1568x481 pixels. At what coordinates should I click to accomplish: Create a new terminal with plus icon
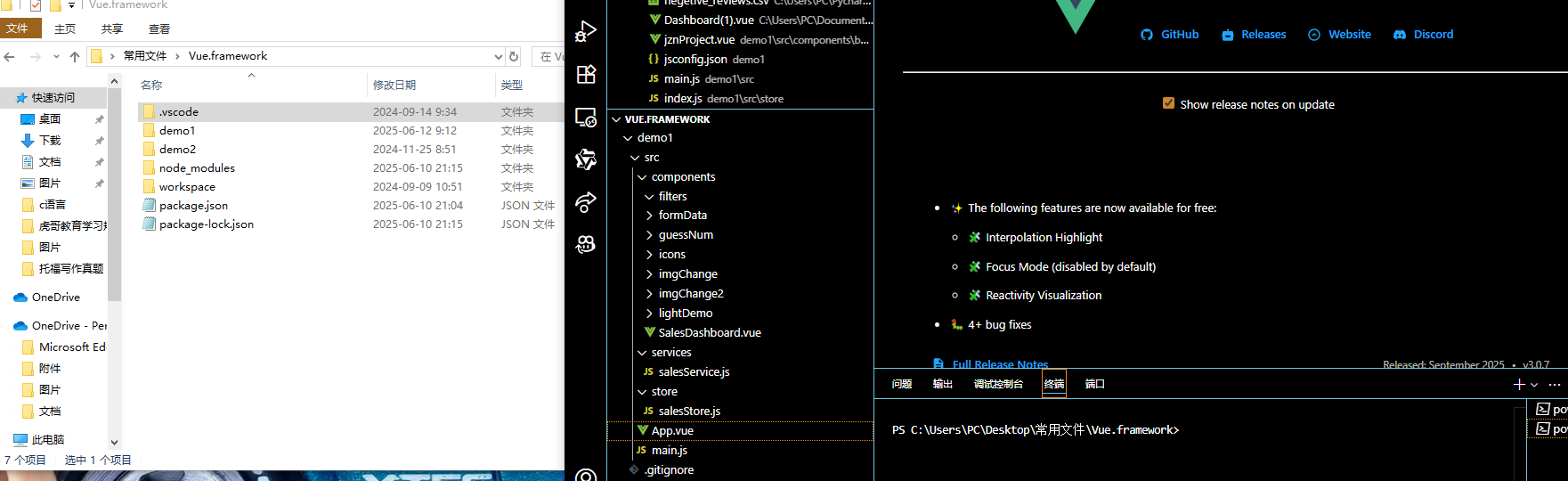[x=1519, y=384]
